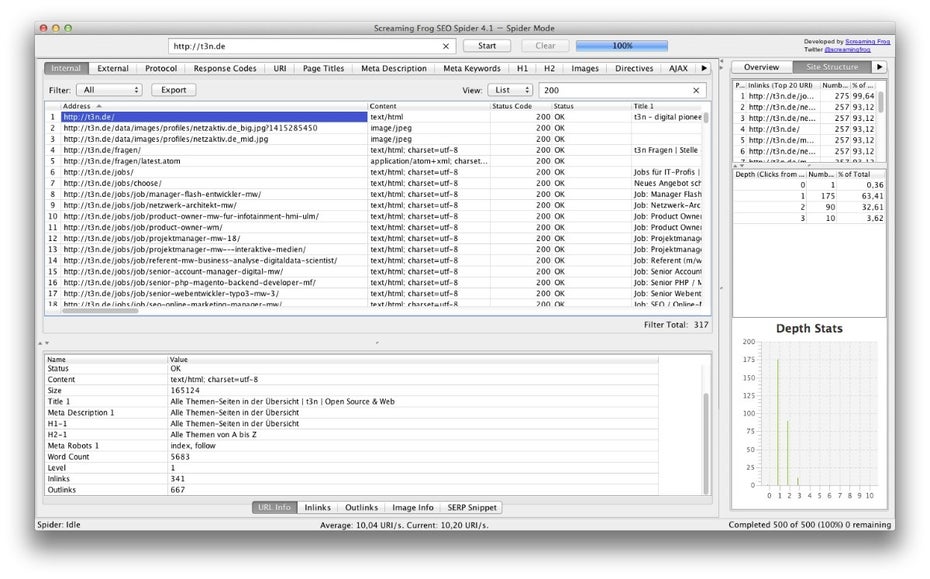
Task: Sort by the Title 1 column header
Action: [x=667, y=106]
